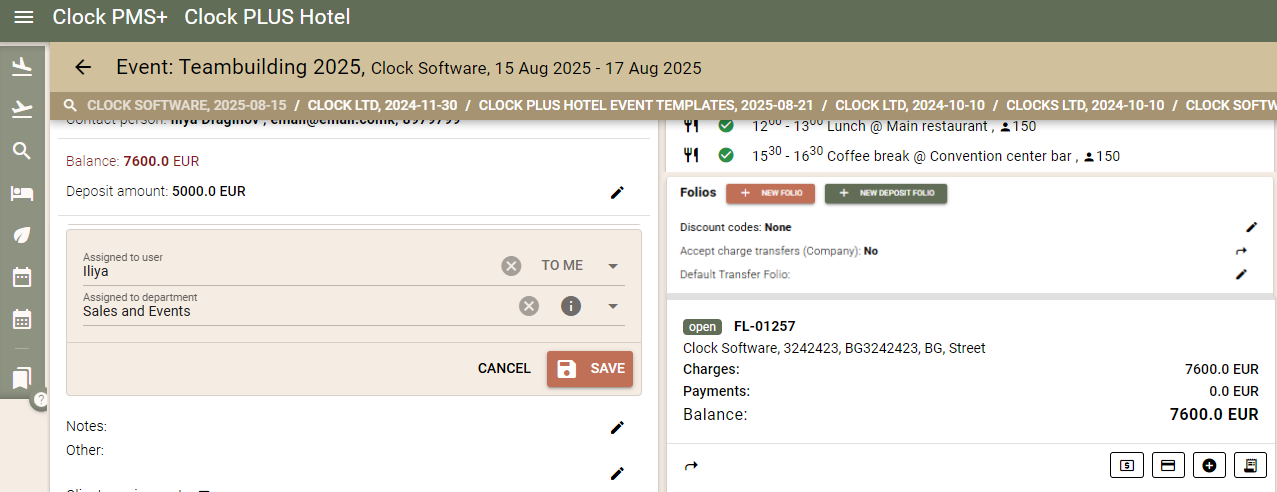The height and width of the screenshot is (492, 1277).
Task: Open CLOCK LTD, 2024-11-30 history link
Action: tap(382, 105)
